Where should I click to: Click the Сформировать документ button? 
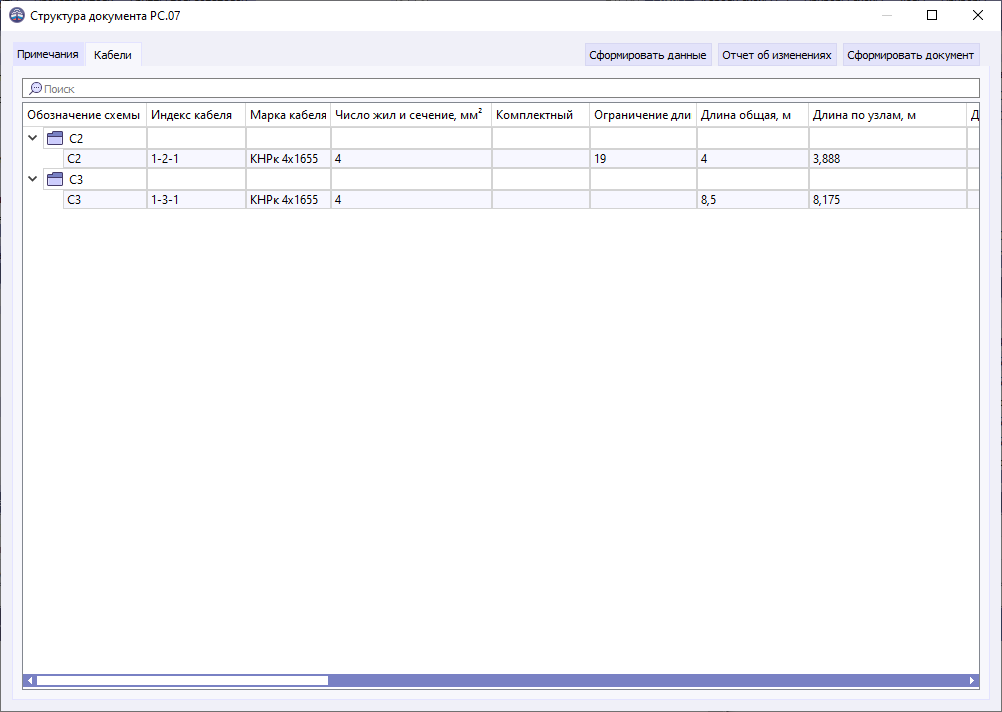point(911,54)
